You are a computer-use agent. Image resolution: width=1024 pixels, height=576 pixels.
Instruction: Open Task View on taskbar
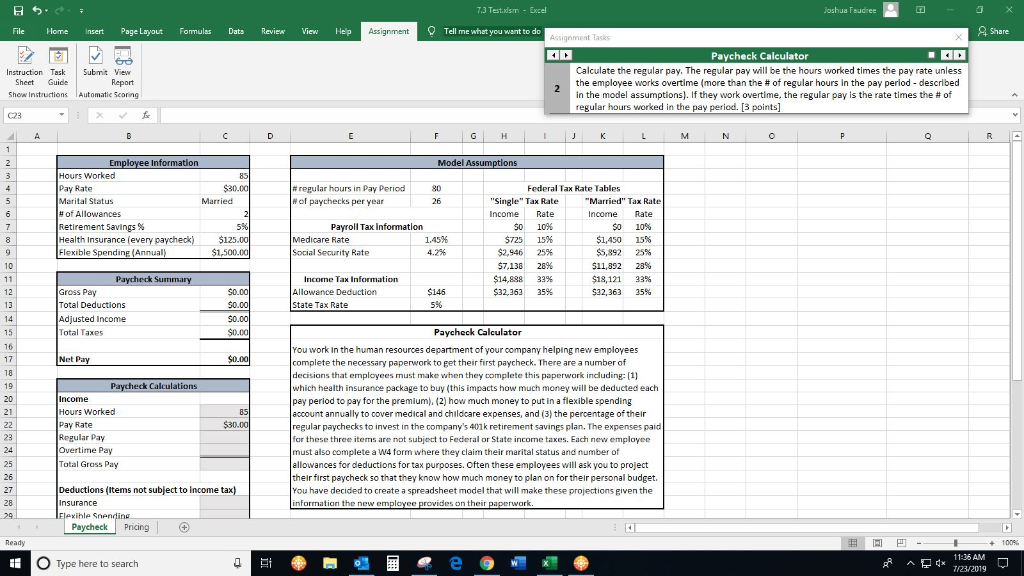(266, 563)
